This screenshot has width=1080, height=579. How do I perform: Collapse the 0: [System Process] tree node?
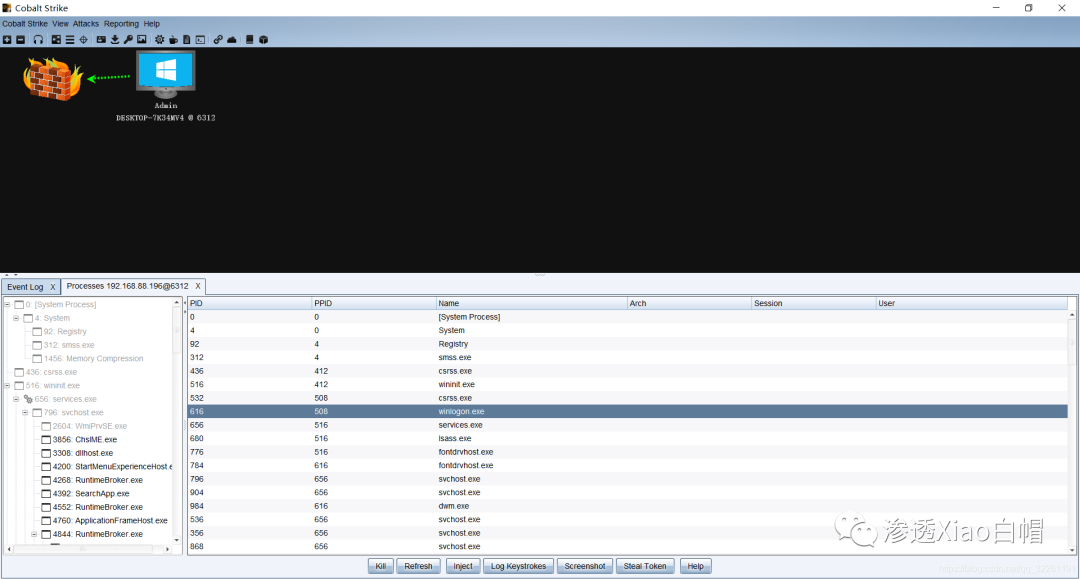(x=8, y=304)
